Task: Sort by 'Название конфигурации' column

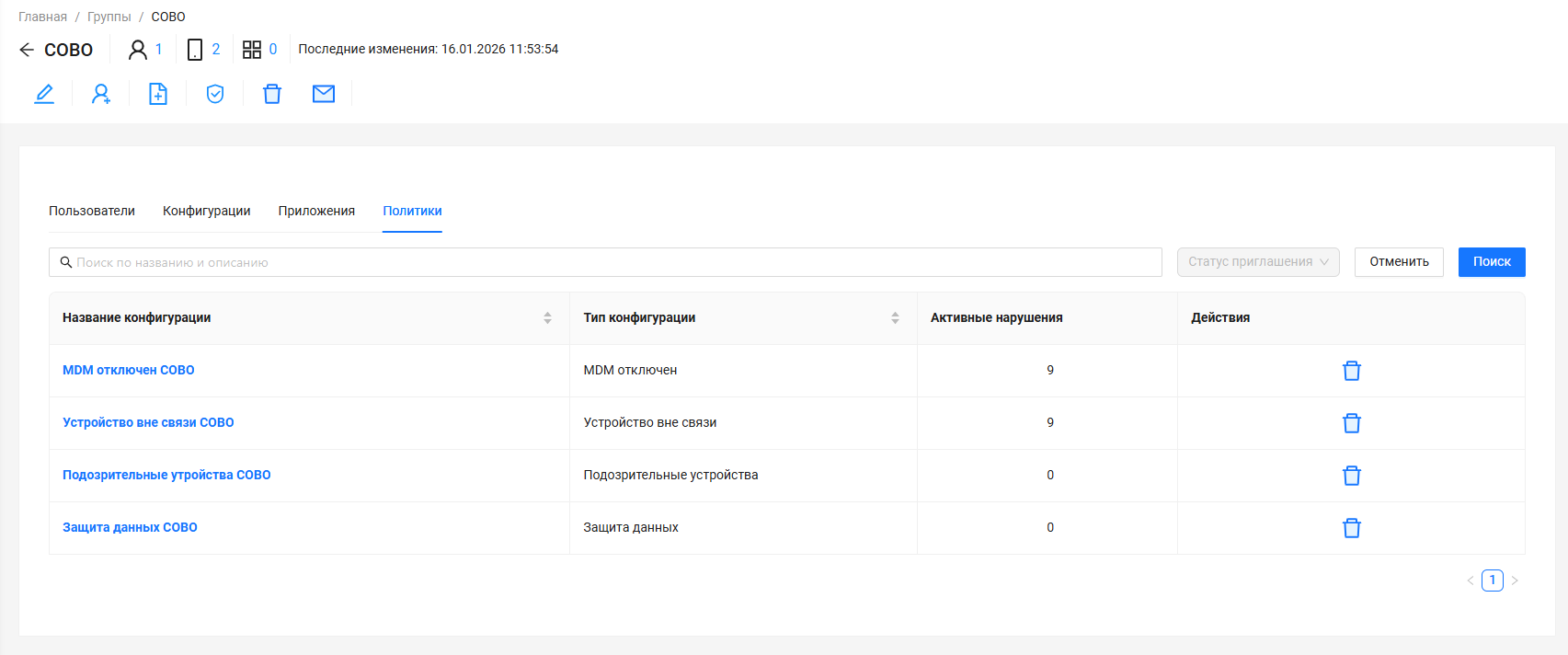Action: (547, 318)
